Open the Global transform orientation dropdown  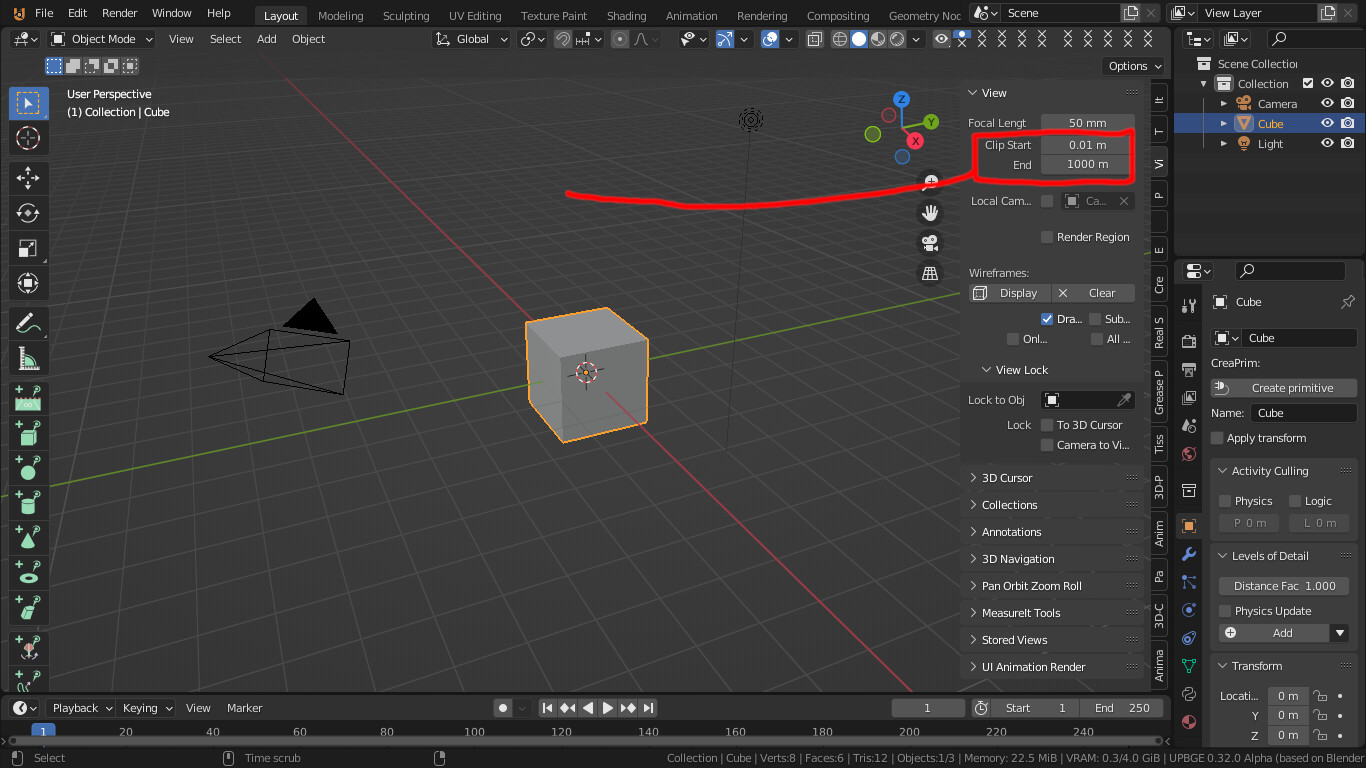point(472,39)
